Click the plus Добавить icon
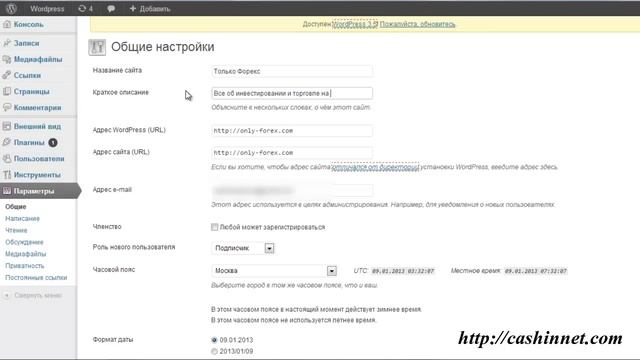640x360 pixels. [x=132, y=8]
